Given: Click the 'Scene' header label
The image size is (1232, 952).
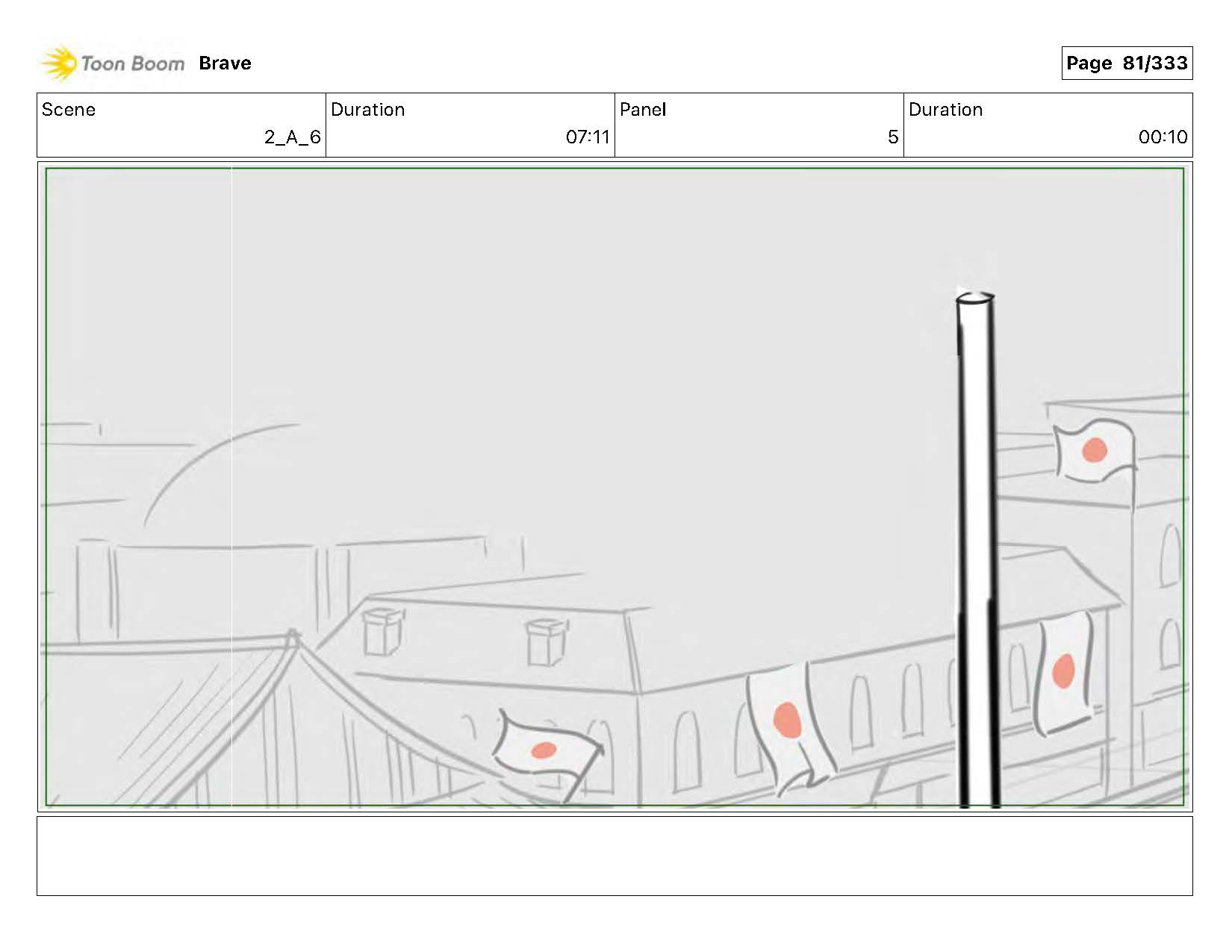Looking at the screenshot, I should tap(69, 110).
